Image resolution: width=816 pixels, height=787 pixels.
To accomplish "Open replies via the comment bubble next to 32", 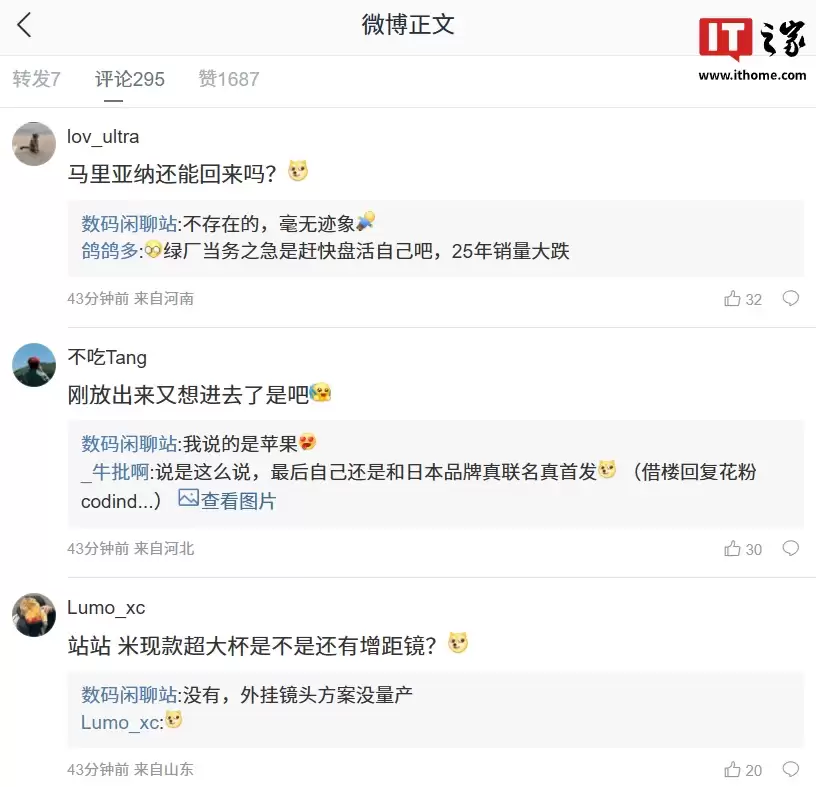I will click(790, 298).
